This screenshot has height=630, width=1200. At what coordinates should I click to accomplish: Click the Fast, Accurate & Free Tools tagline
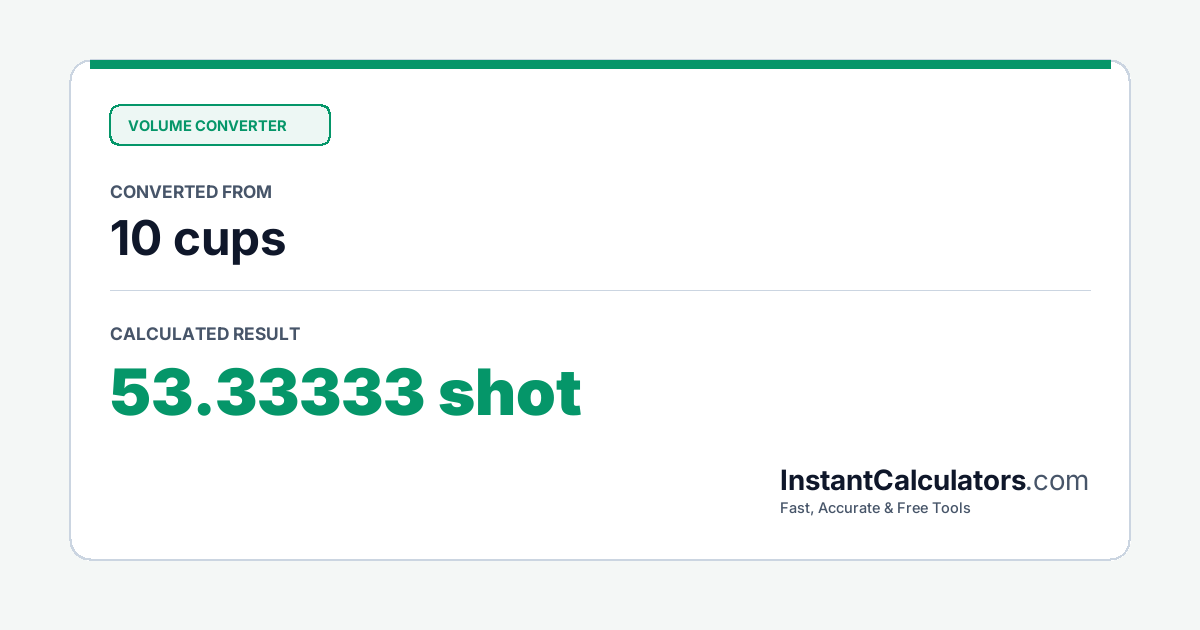click(x=875, y=508)
